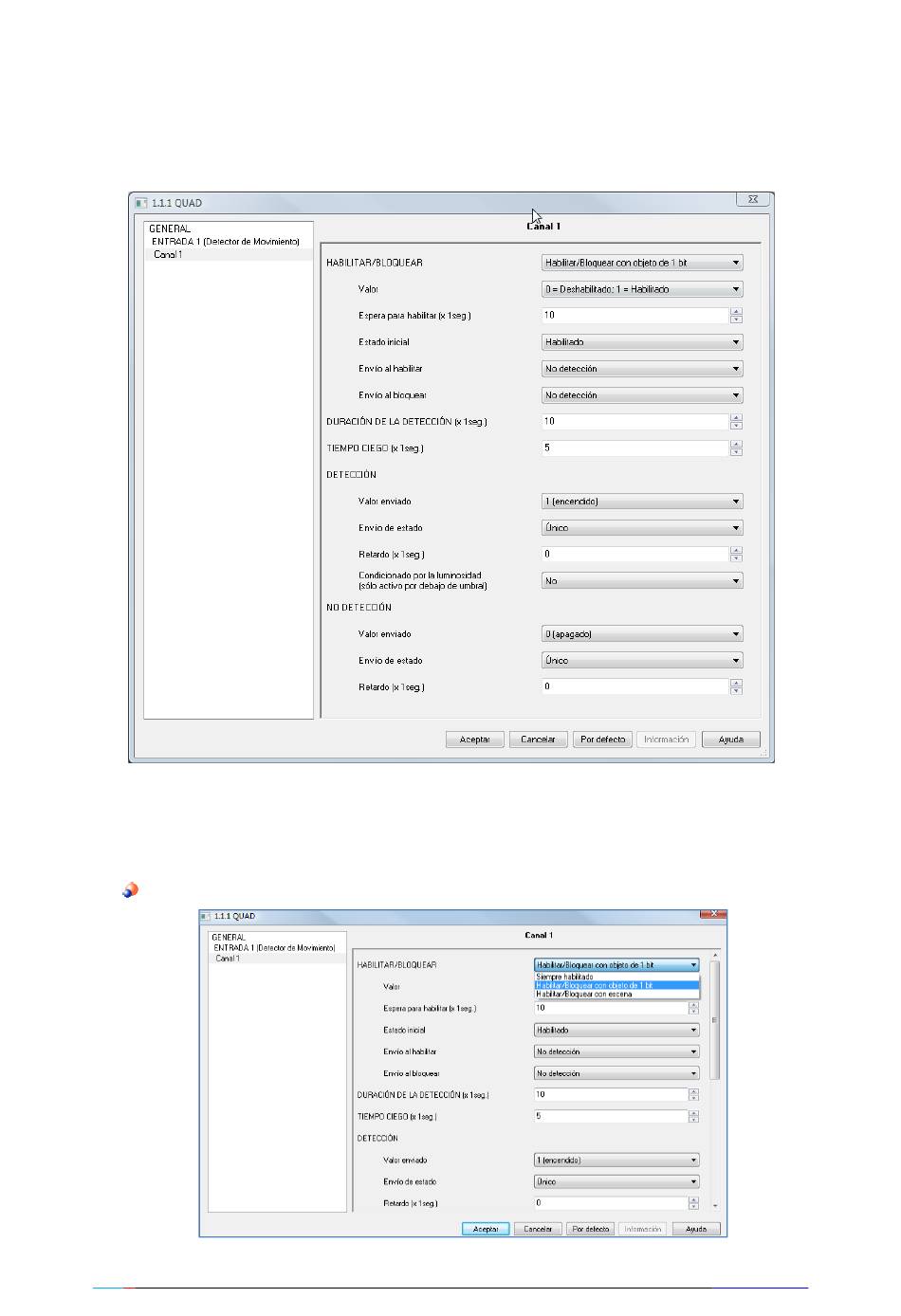Click DURACIÓN DE LA DETECCIÓN field in larger dialog
Screen dimensions: 901x1316
(x=634, y=422)
